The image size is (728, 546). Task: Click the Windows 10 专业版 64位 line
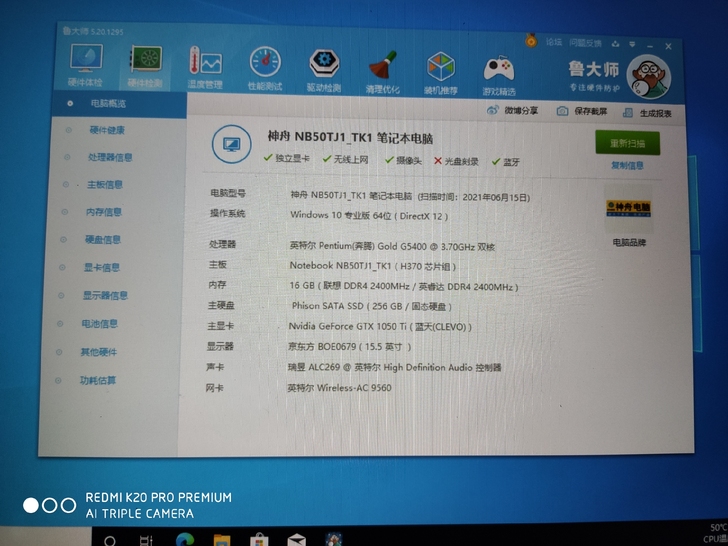point(369,216)
